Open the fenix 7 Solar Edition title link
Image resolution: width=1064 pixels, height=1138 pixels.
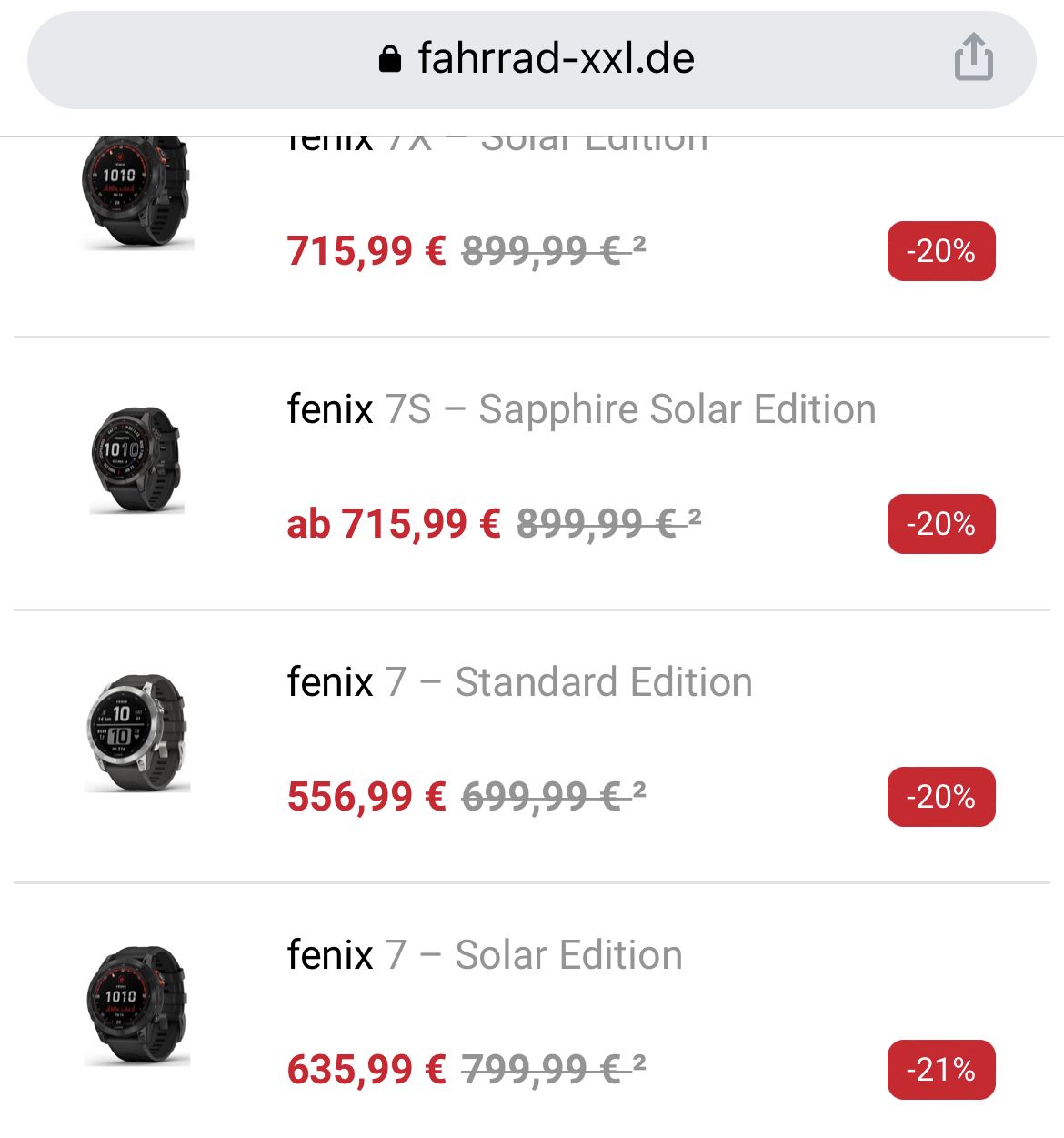(485, 955)
